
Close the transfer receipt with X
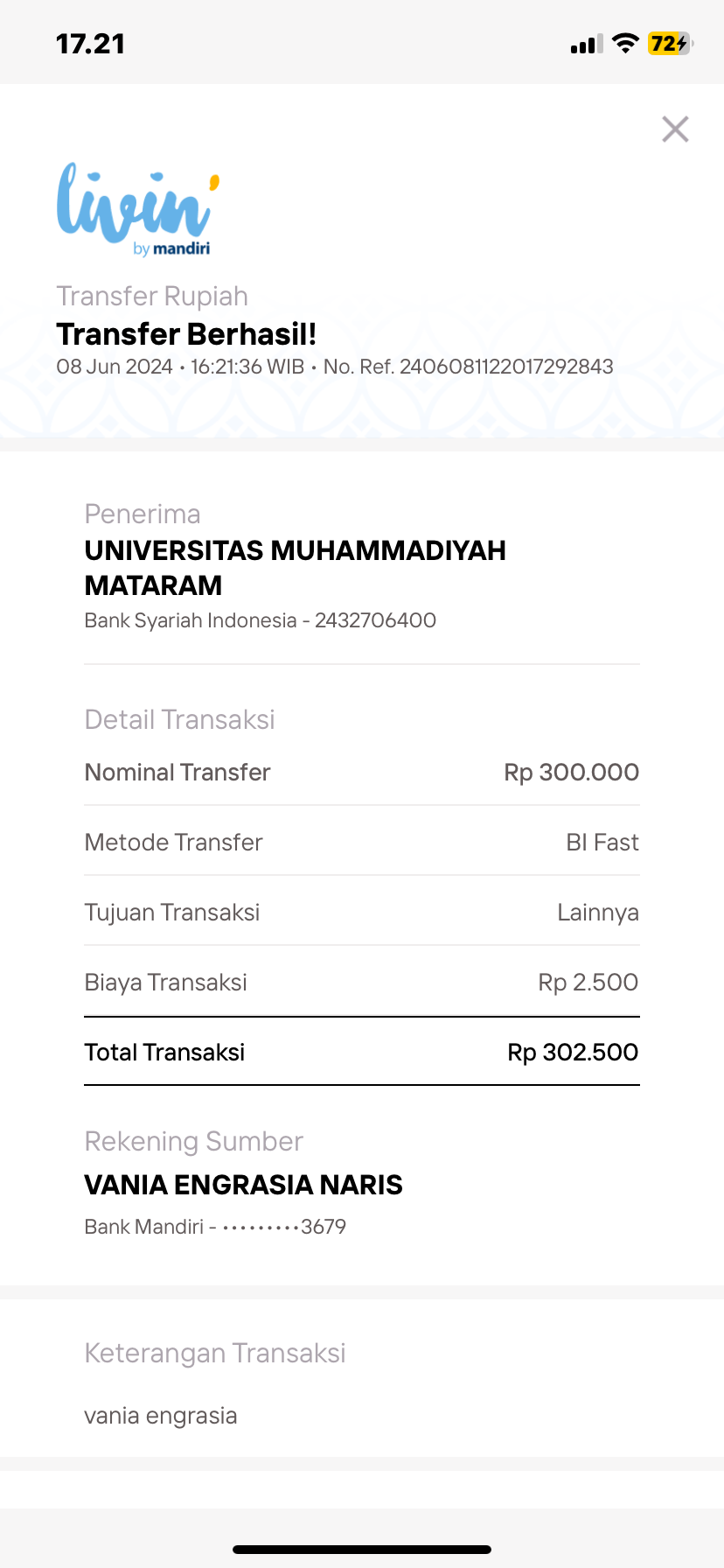(675, 129)
